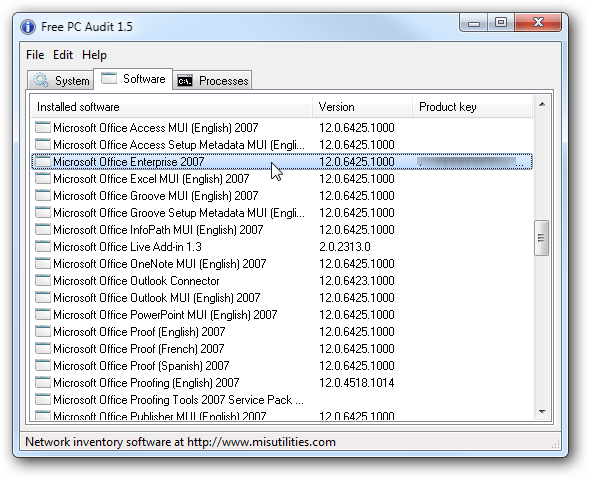The width and height of the screenshot is (589, 478).
Task: Close the Free PC Audit window
Action: pyautogui.click(x=538, y=23)
